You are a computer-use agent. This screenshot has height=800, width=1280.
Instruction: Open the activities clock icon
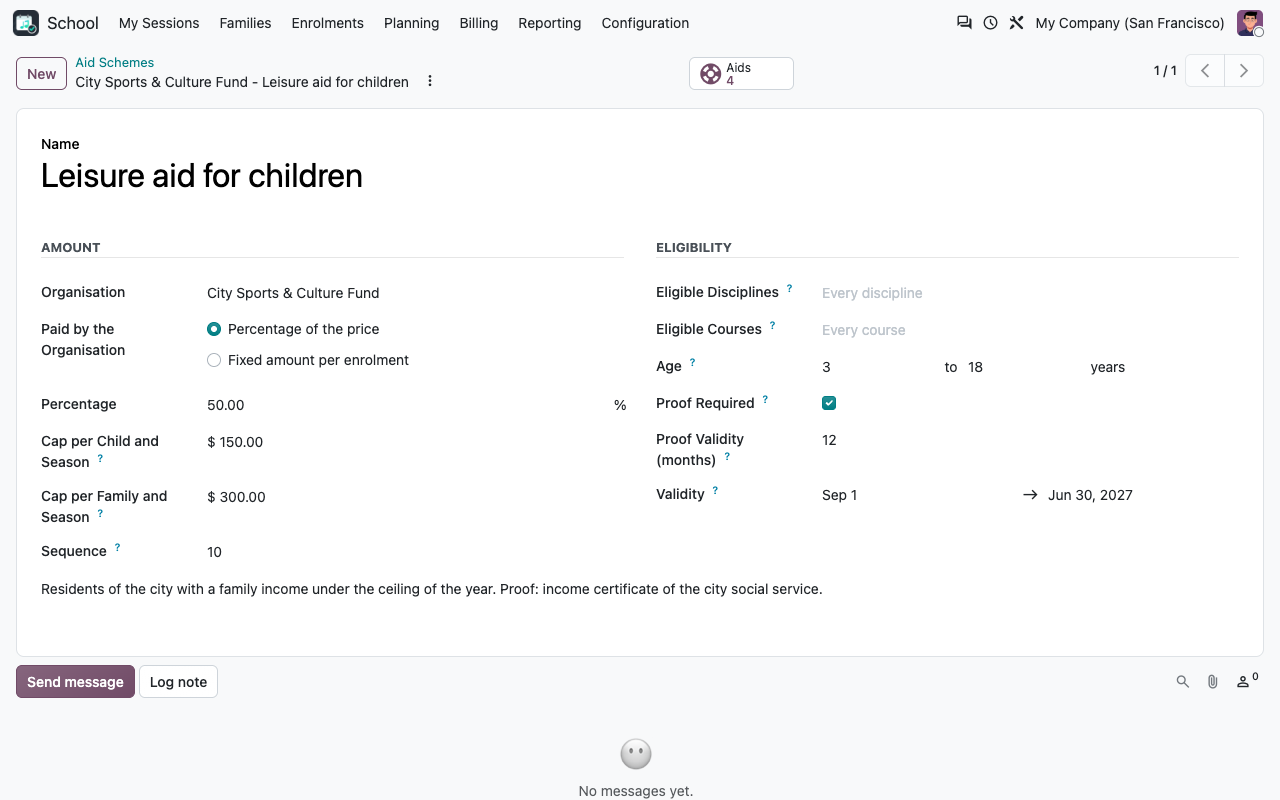(x=990, y=23)
